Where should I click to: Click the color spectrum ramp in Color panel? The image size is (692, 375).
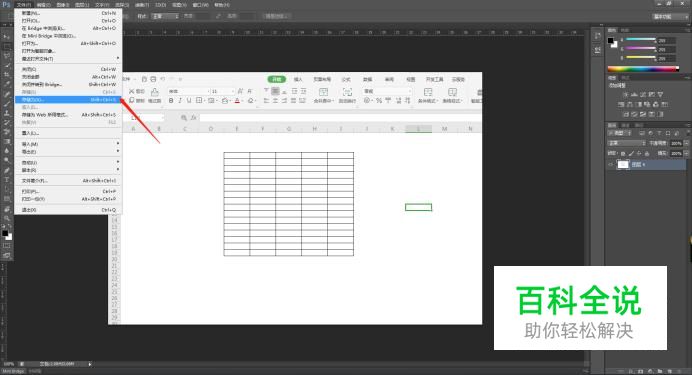click(x=643, y=68)
